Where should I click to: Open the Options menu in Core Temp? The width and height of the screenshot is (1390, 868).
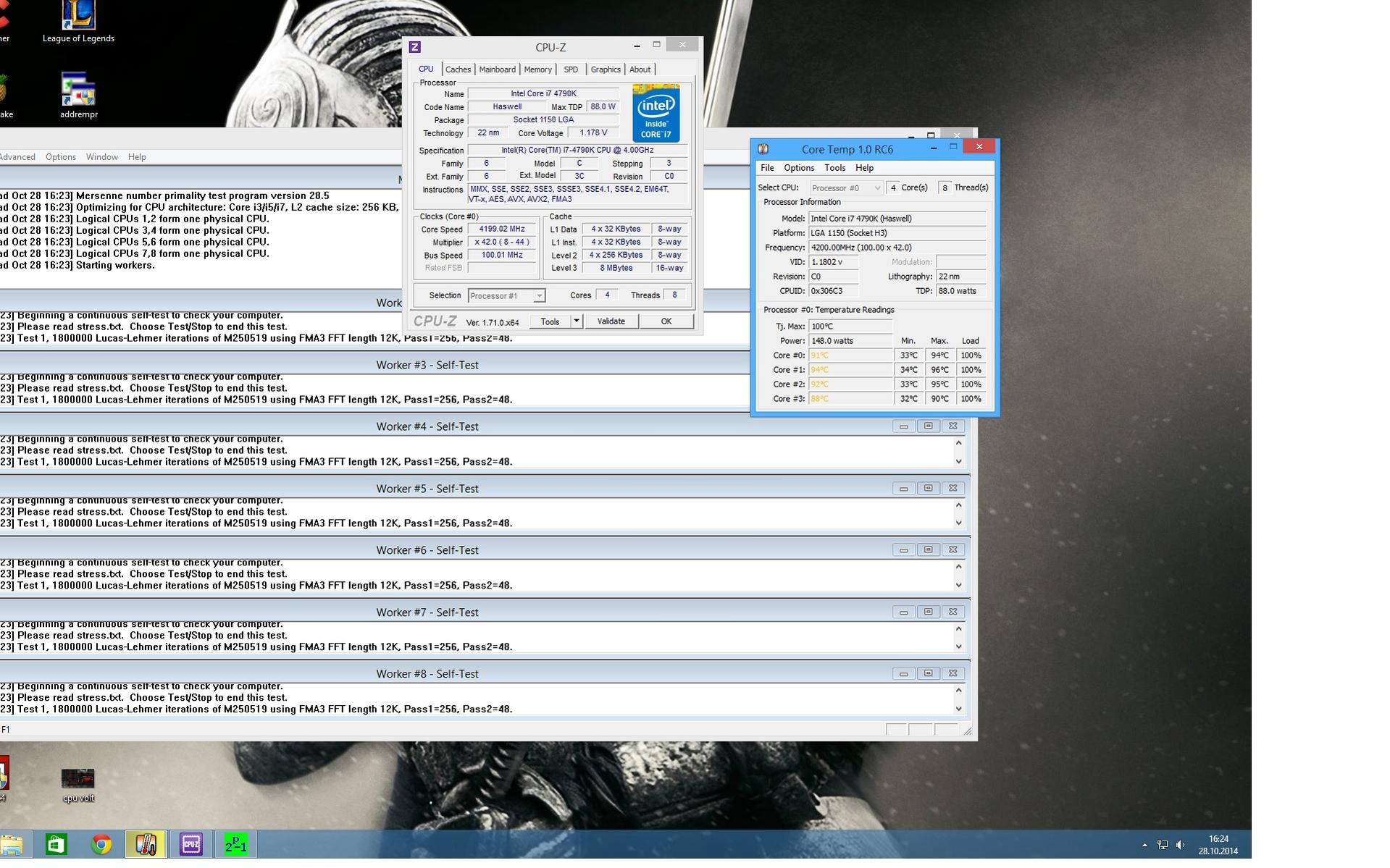pyautogui.click(x=799, y=168)
